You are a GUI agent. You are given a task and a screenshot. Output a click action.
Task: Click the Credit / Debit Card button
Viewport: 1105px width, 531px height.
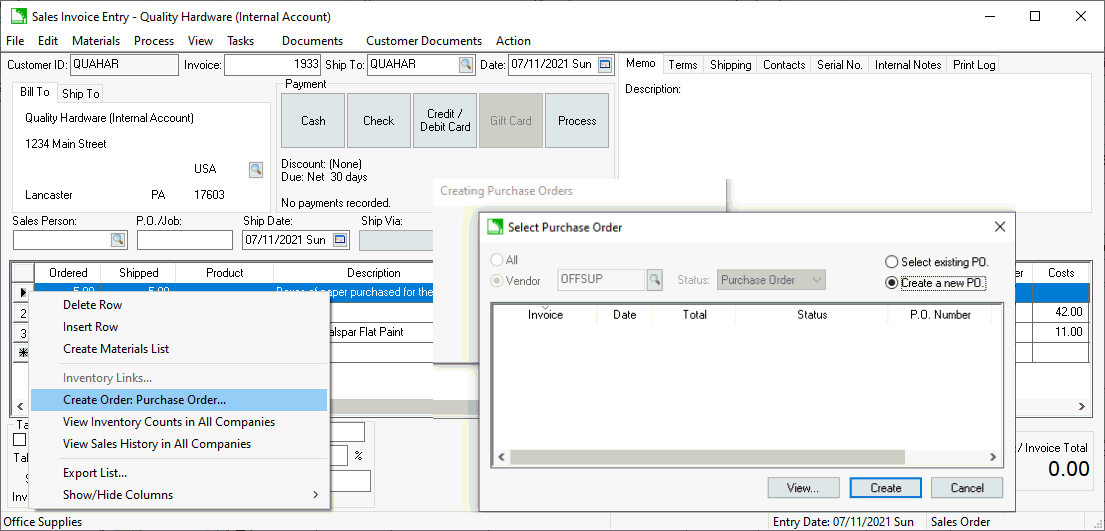point(445,121)
